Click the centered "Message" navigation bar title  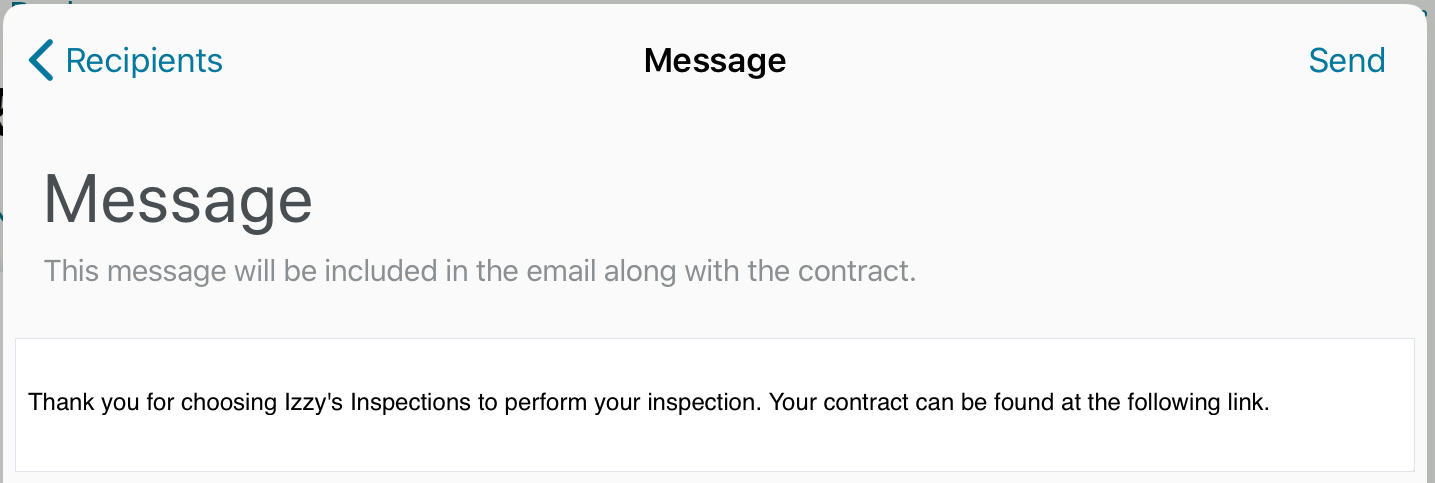(714, 61)
